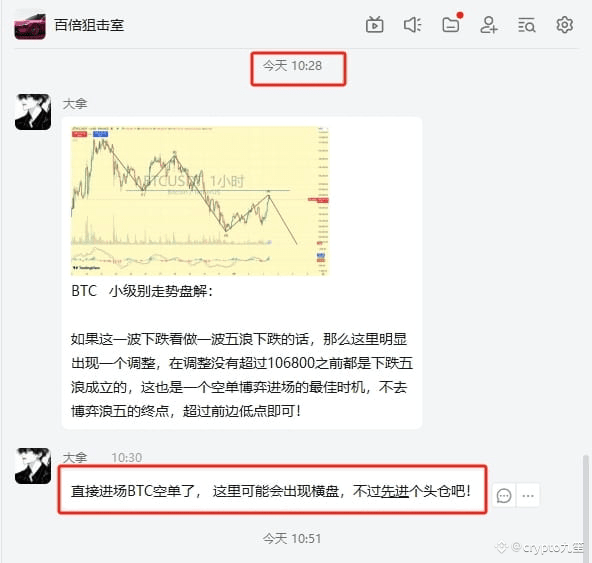The height and width of the screenshot is (563, 592).
Task: Click the speaker announcement icon
Action: (413, 25)
